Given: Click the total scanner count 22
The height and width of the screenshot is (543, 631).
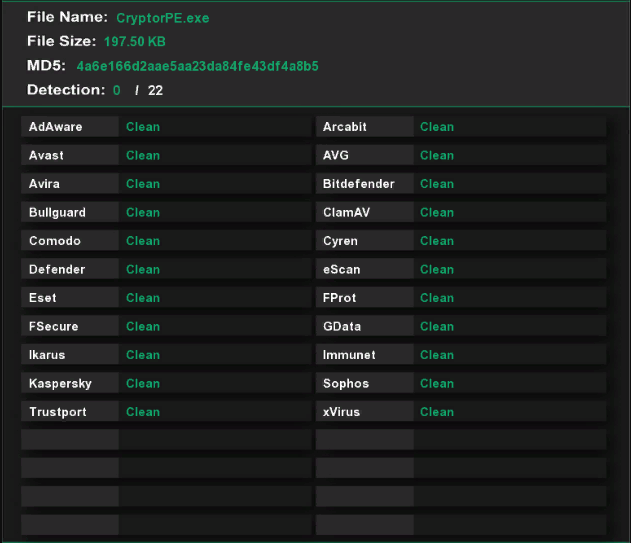Looking at the screenshot, I should 155,90.
